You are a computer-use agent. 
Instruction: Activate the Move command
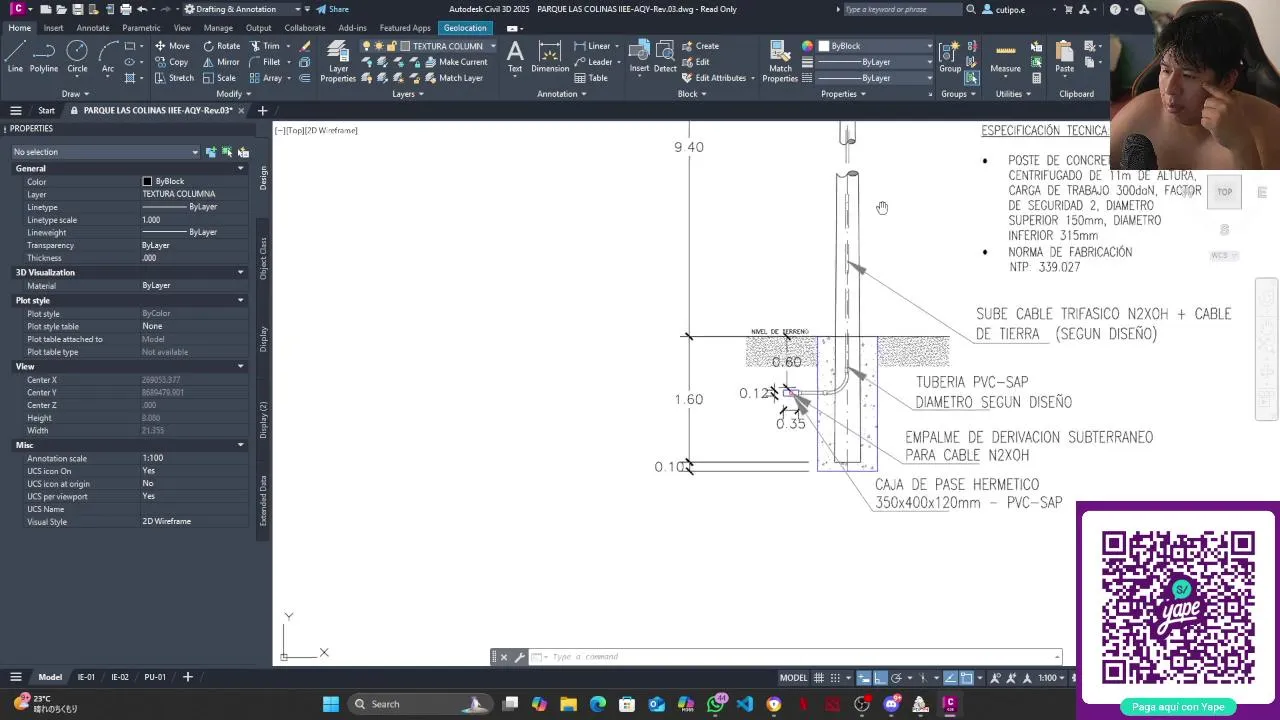(171, 46)
